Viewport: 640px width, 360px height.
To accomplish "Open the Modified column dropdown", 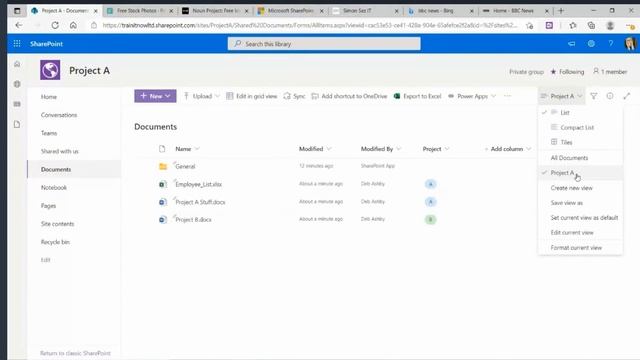I will tap(315, 149).
